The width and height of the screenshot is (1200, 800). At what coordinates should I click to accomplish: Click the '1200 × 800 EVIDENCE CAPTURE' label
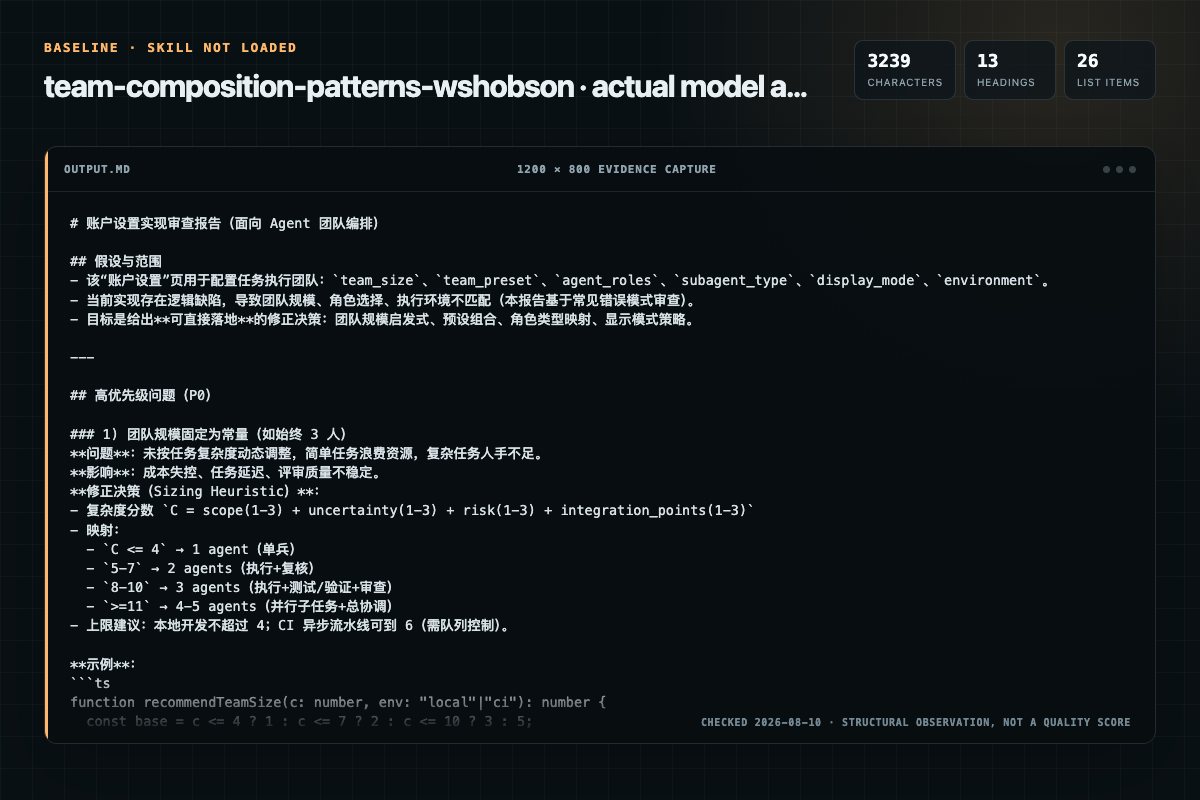point(616,169)
